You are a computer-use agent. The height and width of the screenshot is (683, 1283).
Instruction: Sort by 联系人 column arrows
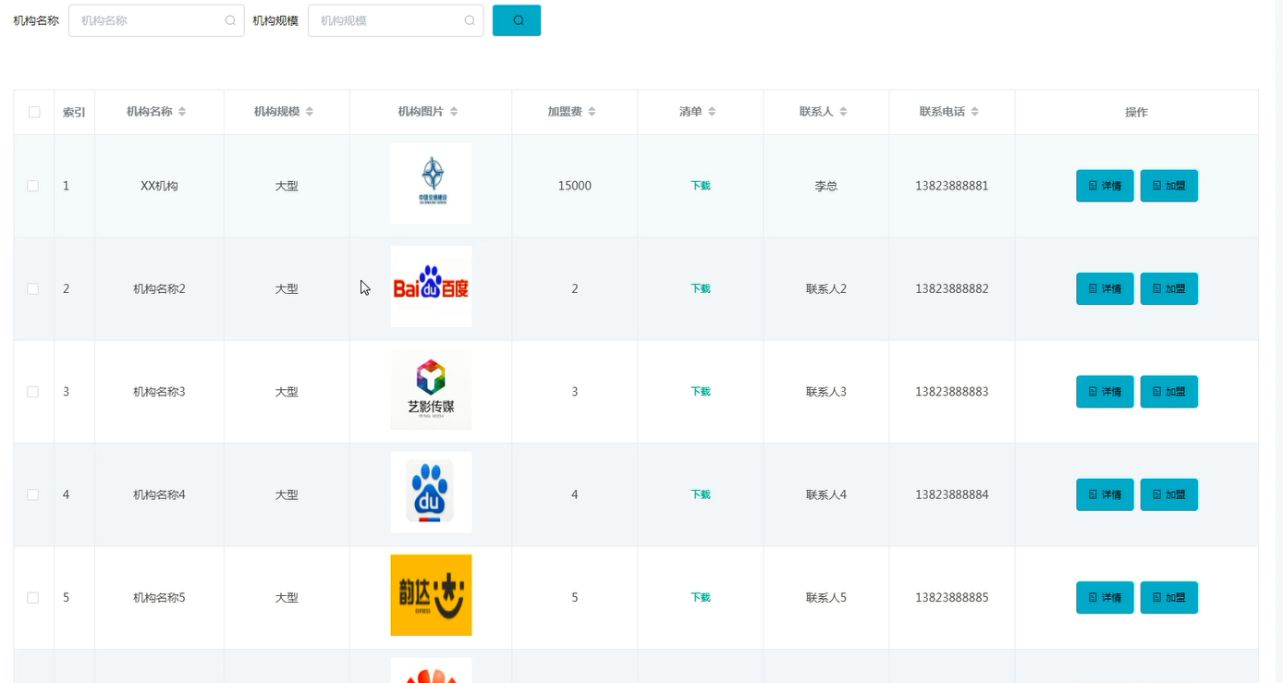[x=843, y=112]
